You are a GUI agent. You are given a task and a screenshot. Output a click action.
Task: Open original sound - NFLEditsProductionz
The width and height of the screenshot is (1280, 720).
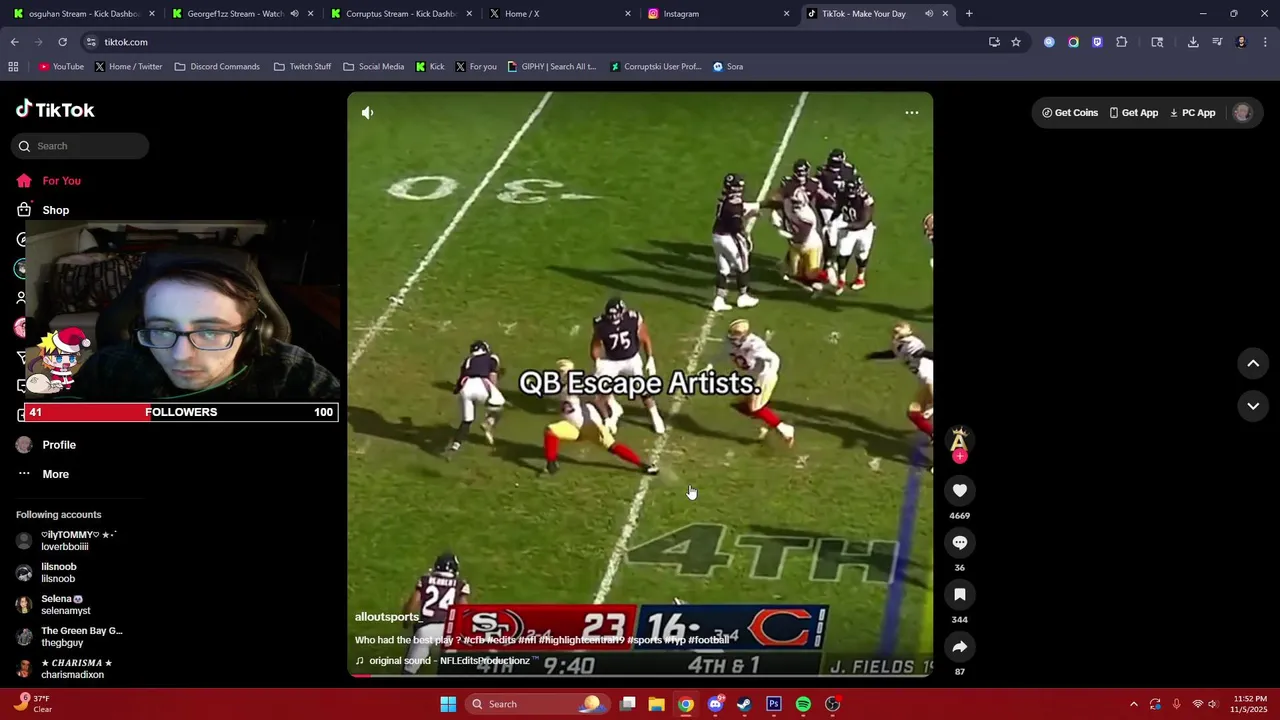coord(449,661)
